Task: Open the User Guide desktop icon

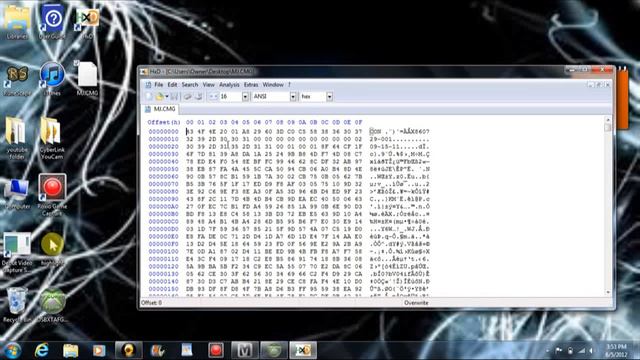Action: point(52,22)
